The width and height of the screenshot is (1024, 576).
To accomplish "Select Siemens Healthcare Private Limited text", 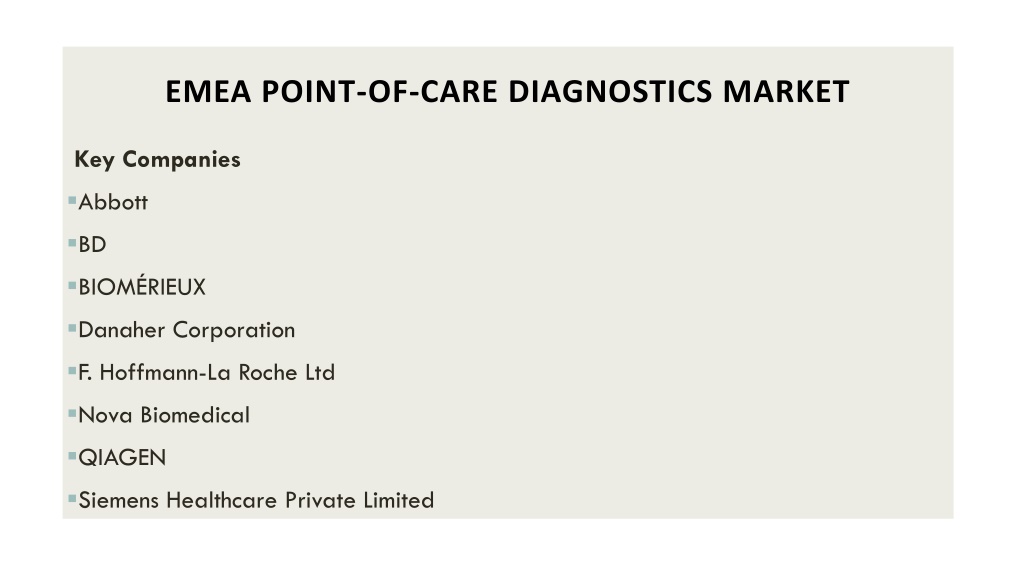I will pyautogui.click(x=256, y=500).
